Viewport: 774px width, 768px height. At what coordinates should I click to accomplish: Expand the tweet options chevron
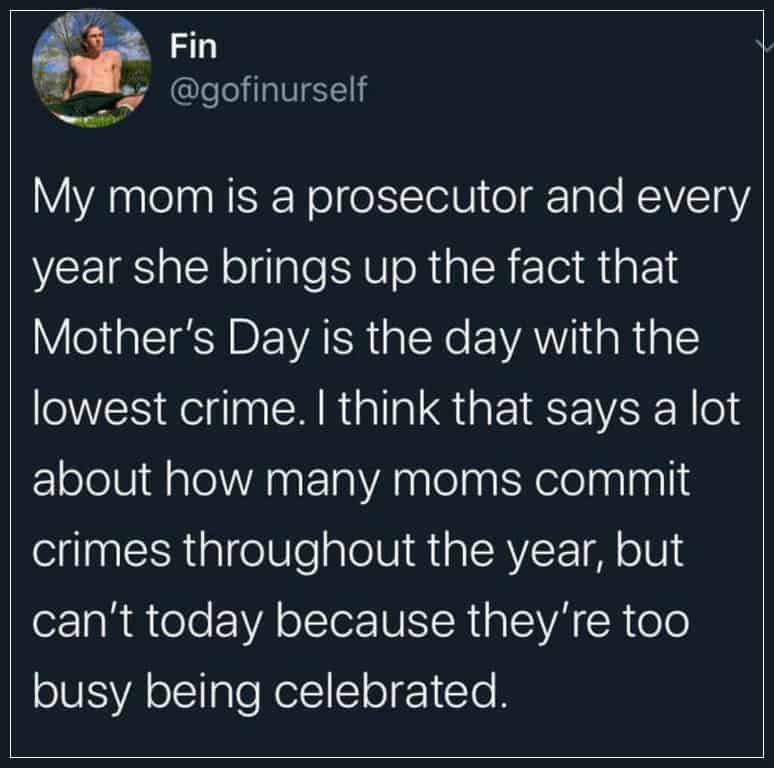coord(765,45)
